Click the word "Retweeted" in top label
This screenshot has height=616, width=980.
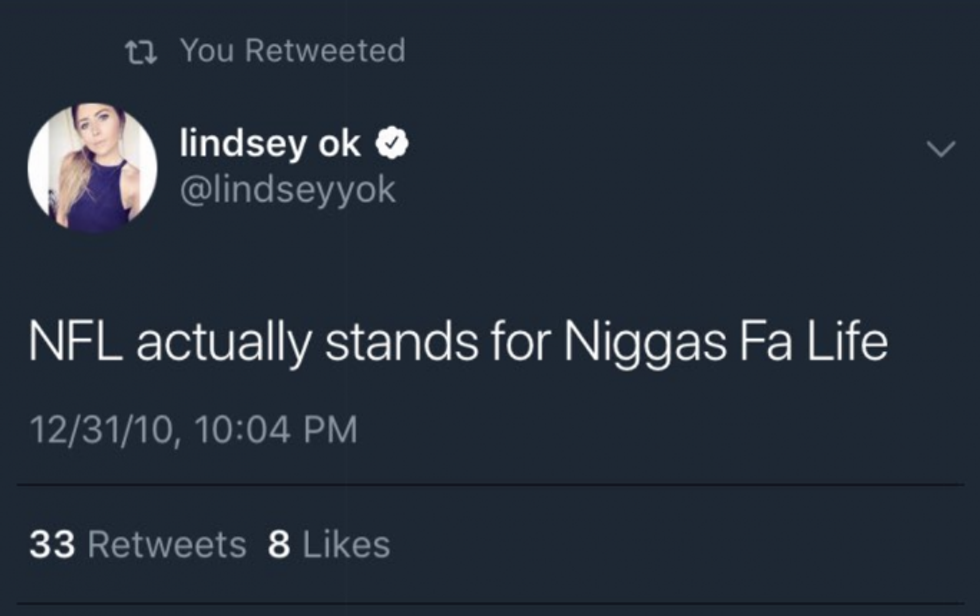pos(325,50)
